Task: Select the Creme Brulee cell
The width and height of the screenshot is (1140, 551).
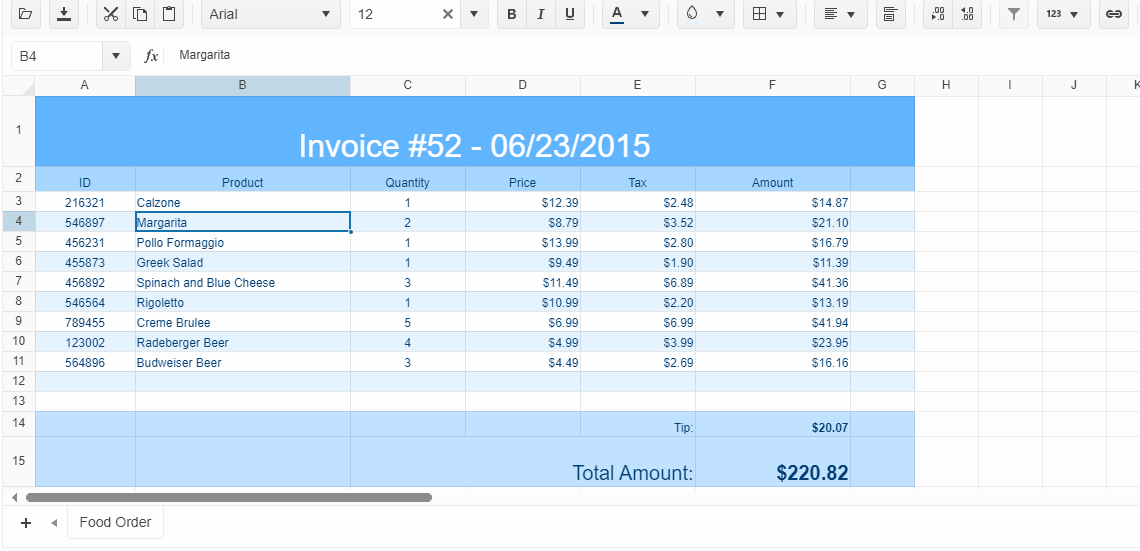Action: 243,322
